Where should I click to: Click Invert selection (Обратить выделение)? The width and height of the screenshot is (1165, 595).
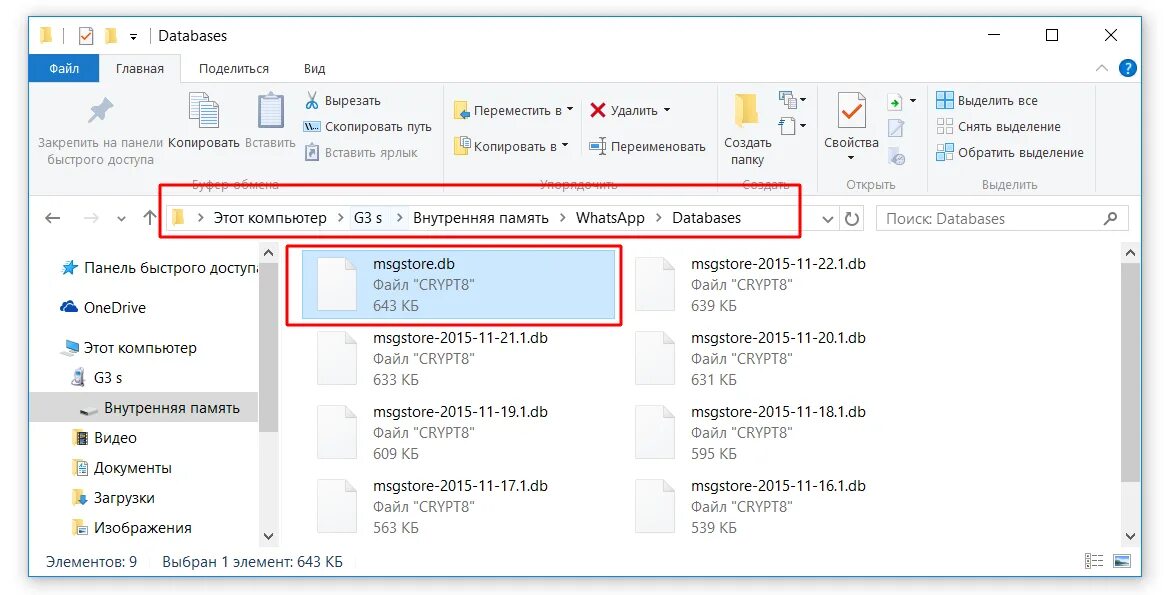click(1010, 153)
